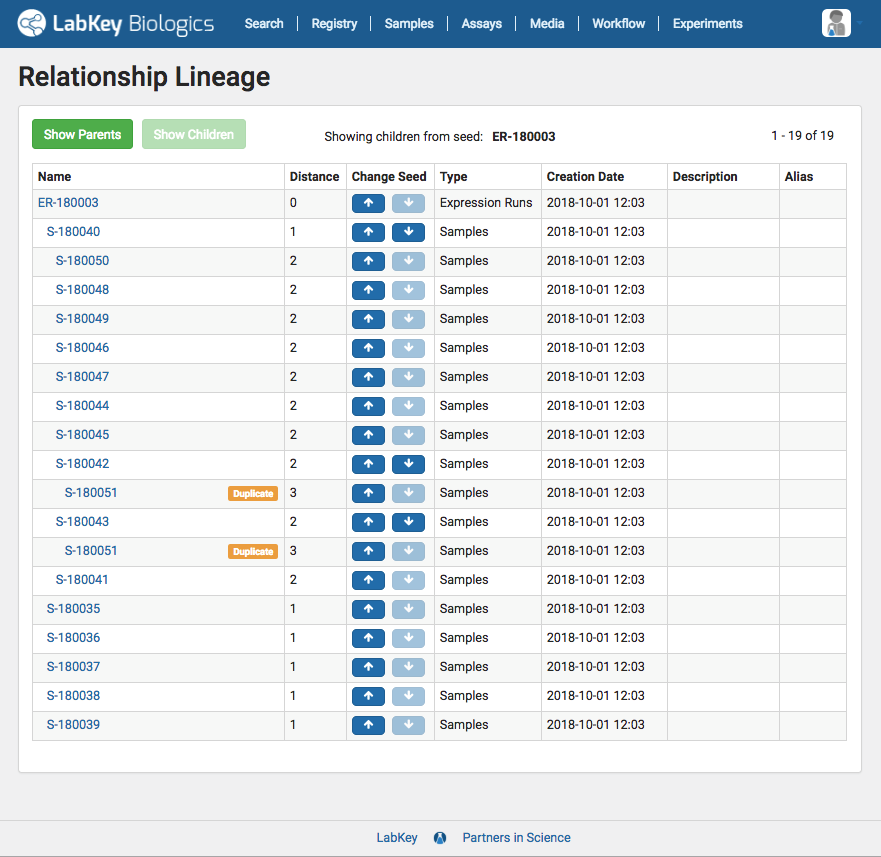Click up arrow for S-180040

point(368,232)
